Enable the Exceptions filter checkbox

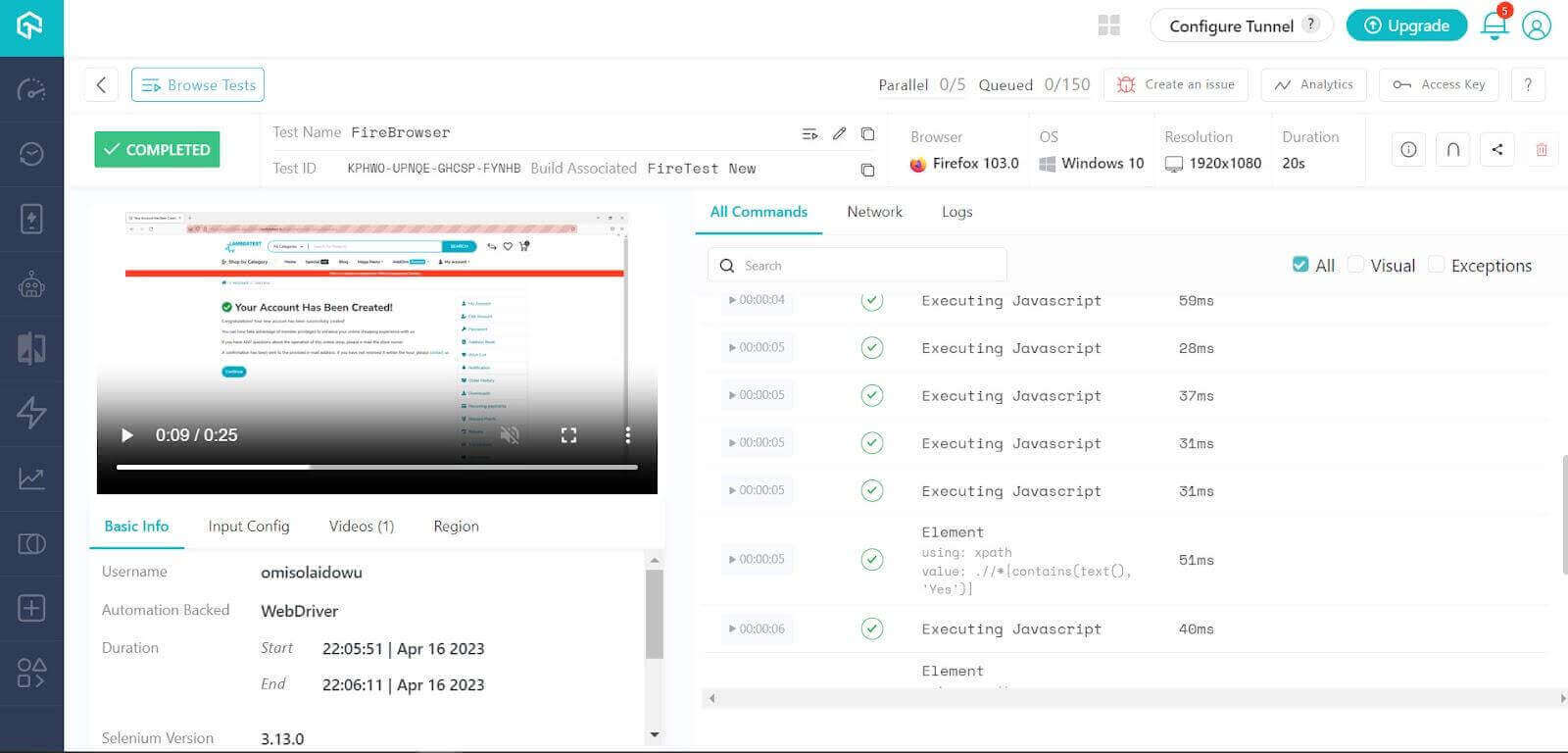tap(1437, 265)
